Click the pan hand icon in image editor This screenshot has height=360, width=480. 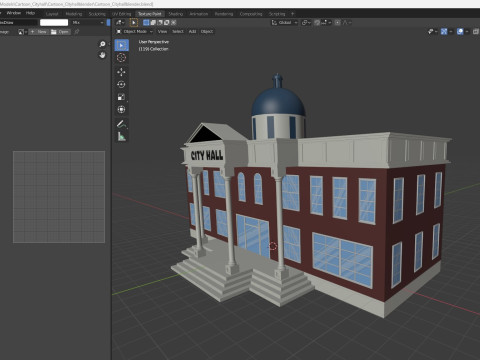[102, 55]
